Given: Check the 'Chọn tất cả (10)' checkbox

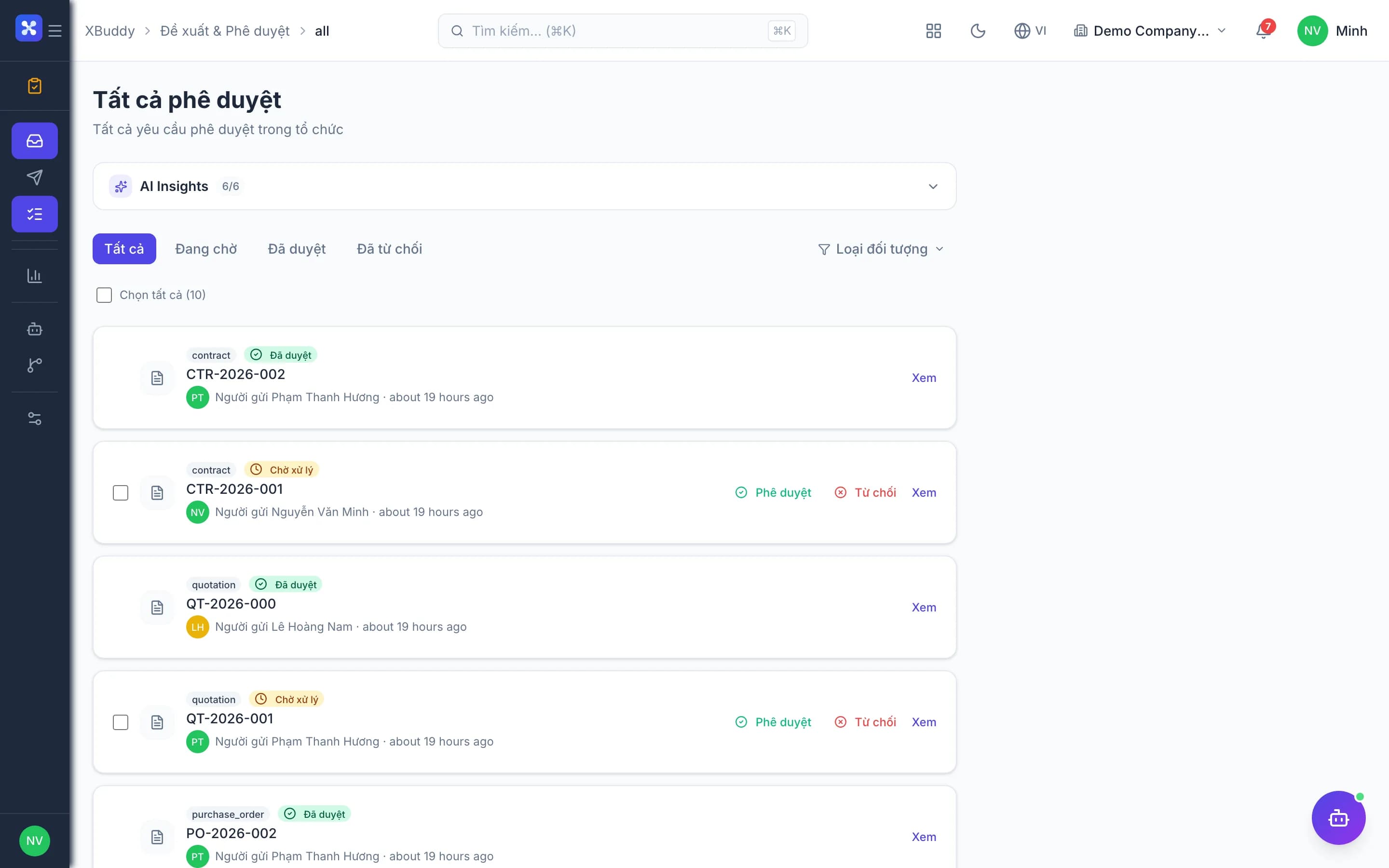Looking at the screenshot, I should [x=104, y=295].
